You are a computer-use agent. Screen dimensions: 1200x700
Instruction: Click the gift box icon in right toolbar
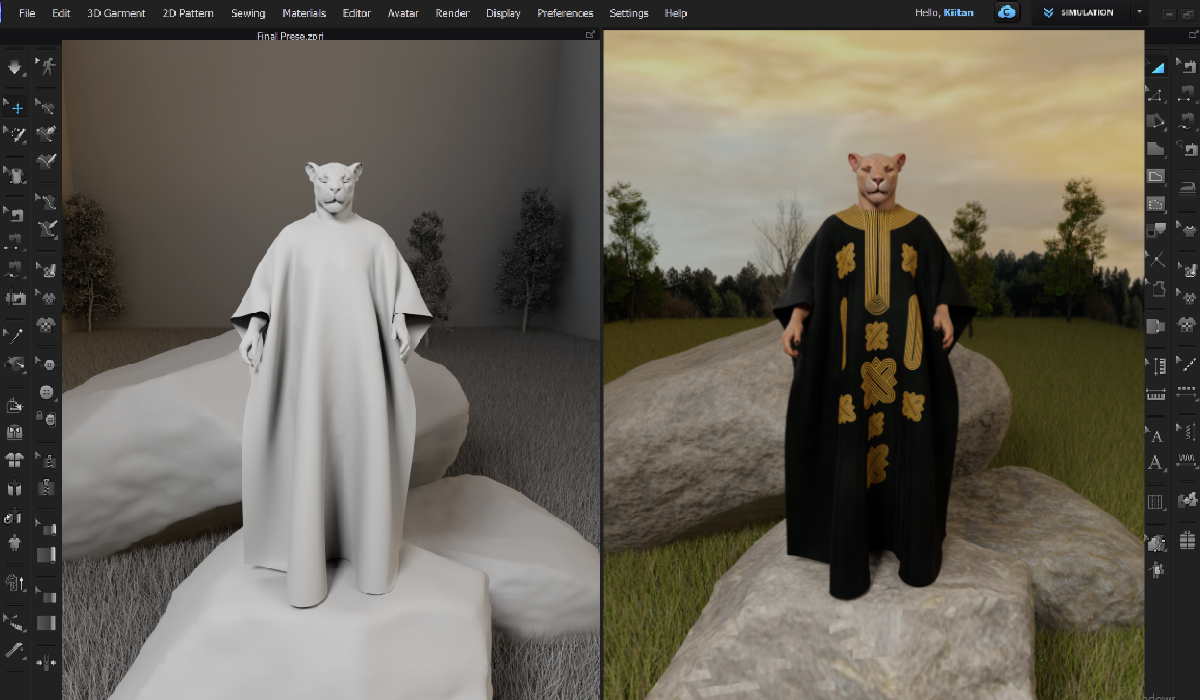[x=1187, y=541]
